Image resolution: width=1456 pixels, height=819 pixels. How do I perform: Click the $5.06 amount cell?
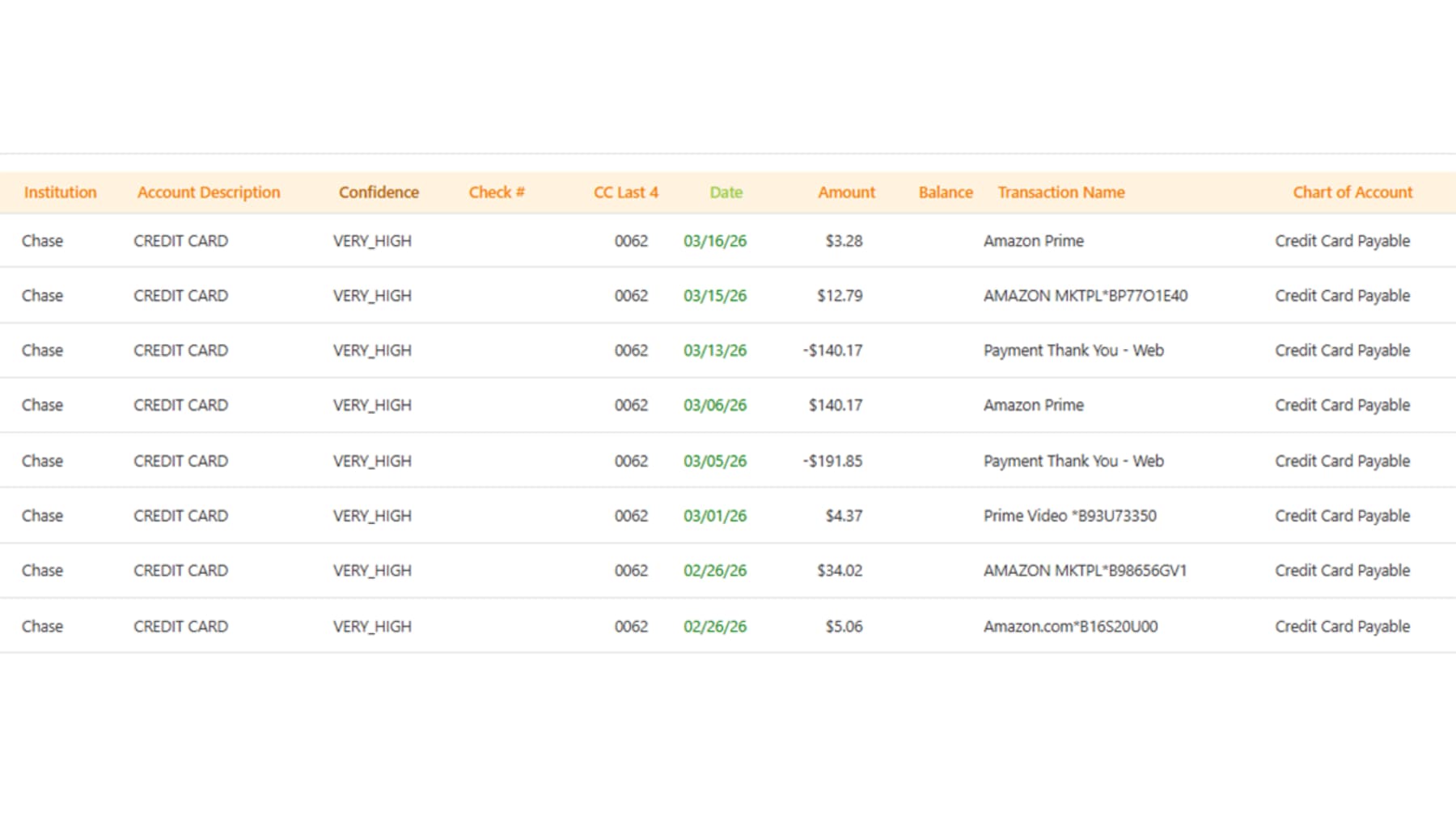(844, 627)
